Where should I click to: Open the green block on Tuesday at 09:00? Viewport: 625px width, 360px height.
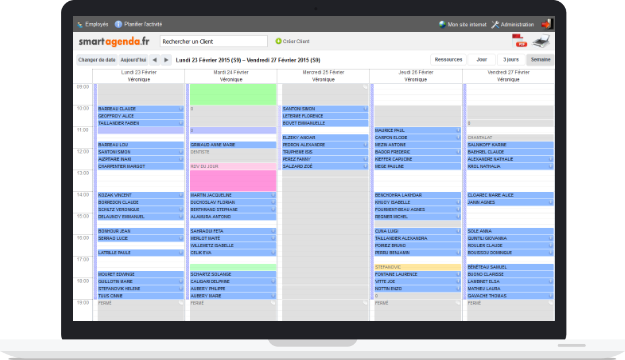(x=233, y=94)
